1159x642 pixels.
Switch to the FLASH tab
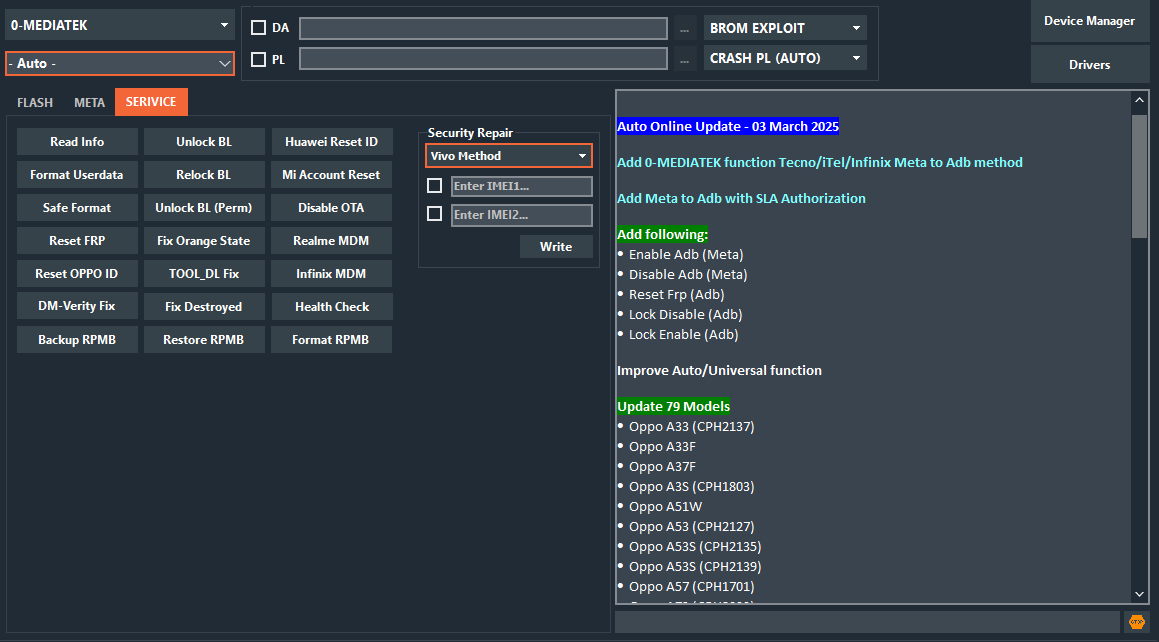[35, 103]
